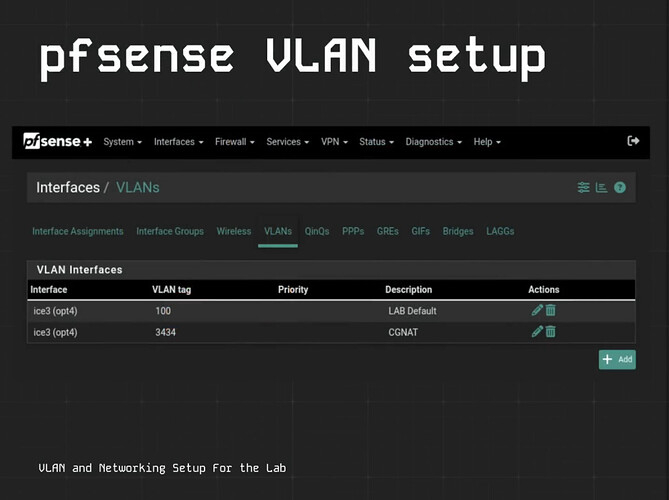Click the pfSense+ logo

(58, 141)
